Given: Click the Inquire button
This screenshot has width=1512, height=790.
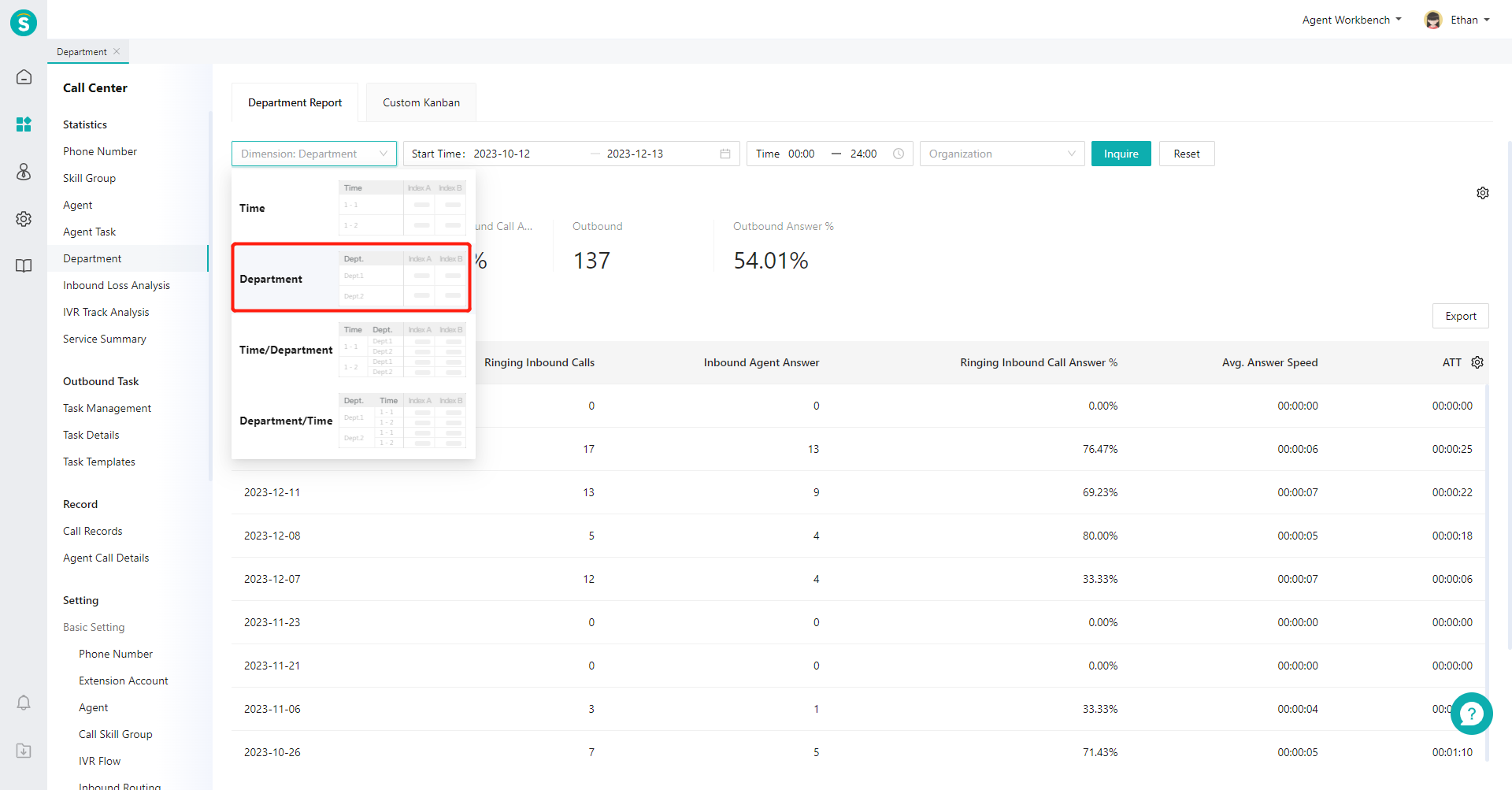Looking at the screenshot, I should pos(1121,154).
